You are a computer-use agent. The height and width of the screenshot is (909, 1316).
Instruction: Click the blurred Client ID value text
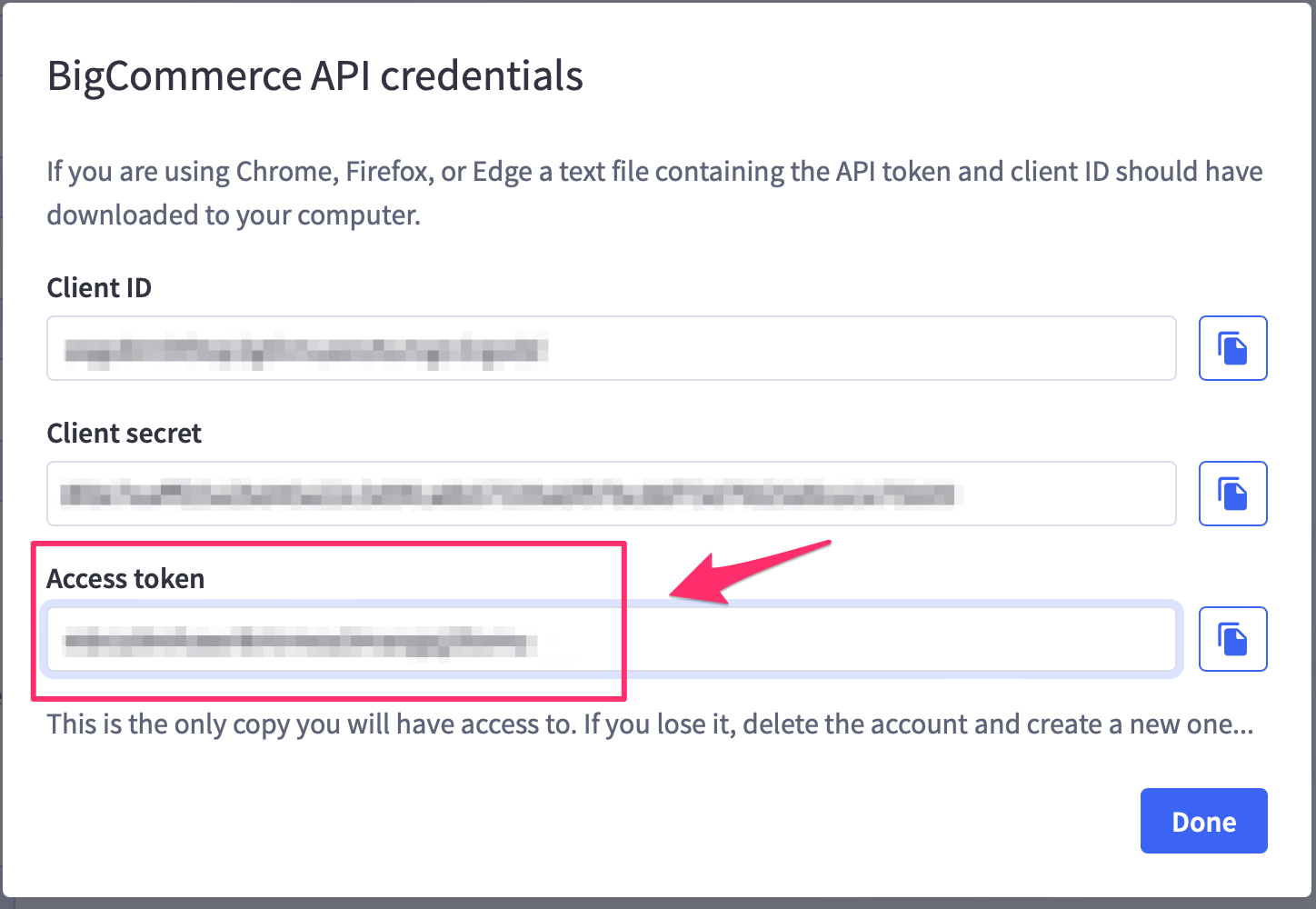click(306, 350)
